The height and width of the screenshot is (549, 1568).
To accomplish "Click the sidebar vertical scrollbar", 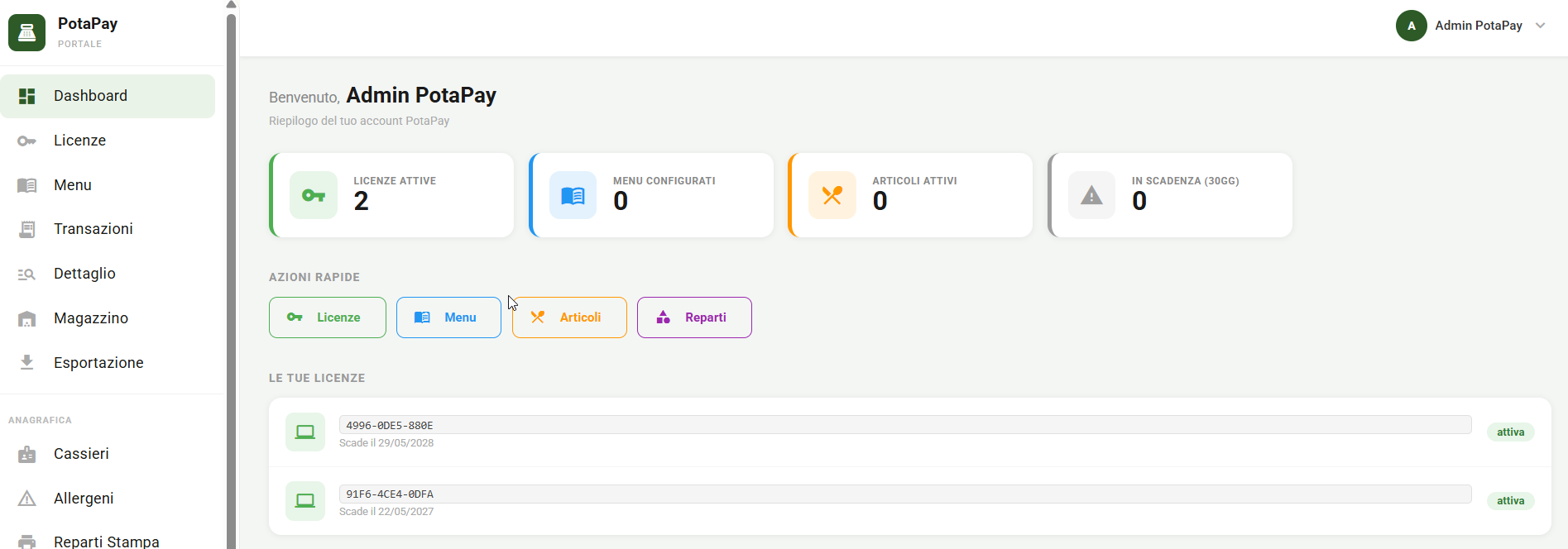I will pyautogui.click(x=231, y=281).
